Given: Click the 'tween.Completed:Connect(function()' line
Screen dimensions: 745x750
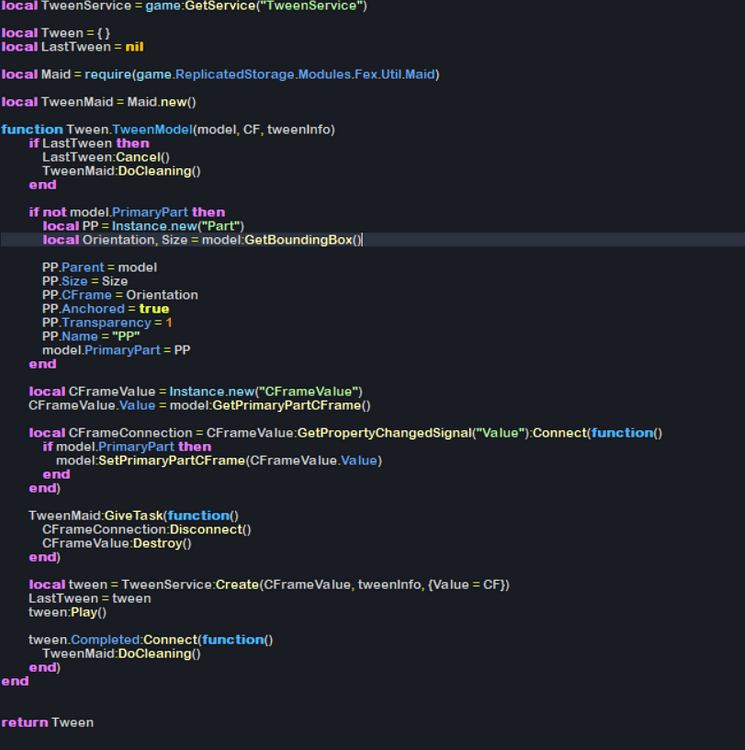Looking at the screenshot, I should pyautogui.click(x=151, y=640).
